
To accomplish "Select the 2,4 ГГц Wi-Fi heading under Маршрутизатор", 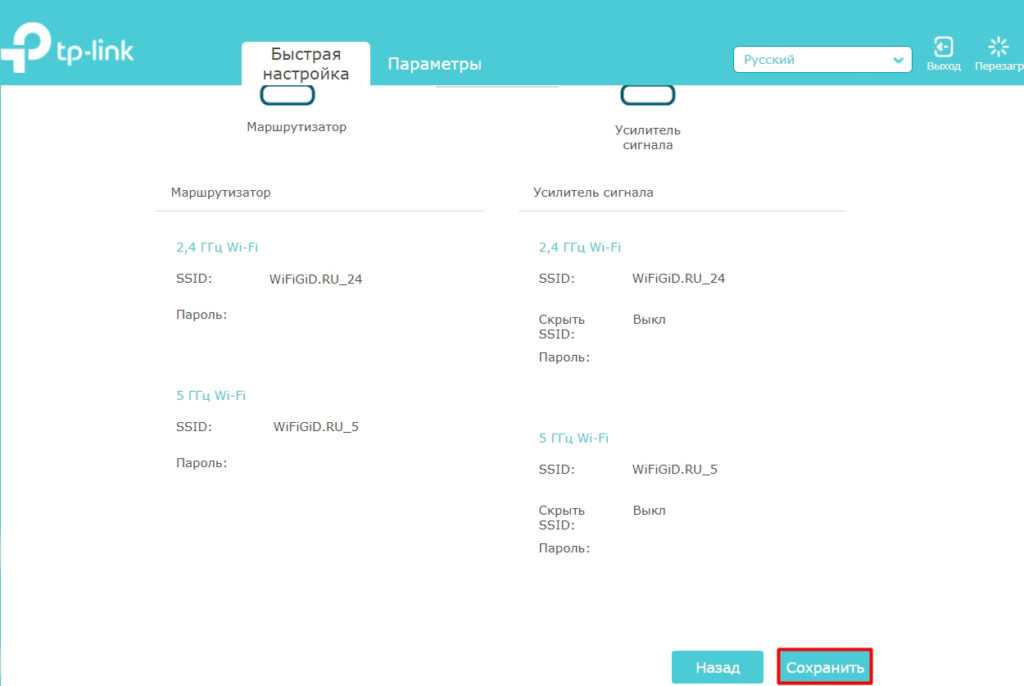I will click(x=217, y=247).
